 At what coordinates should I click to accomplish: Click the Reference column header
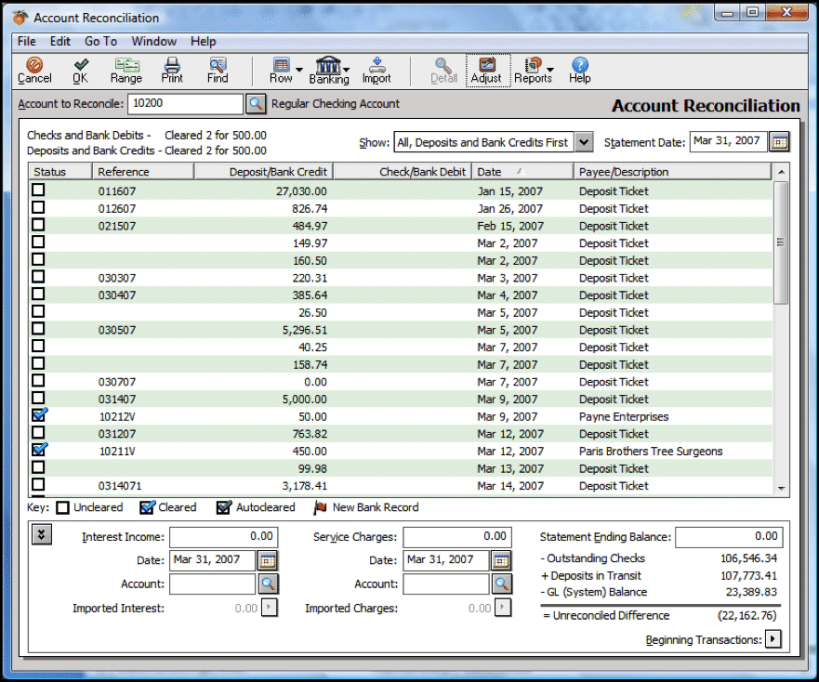click(x=143, y=172)
